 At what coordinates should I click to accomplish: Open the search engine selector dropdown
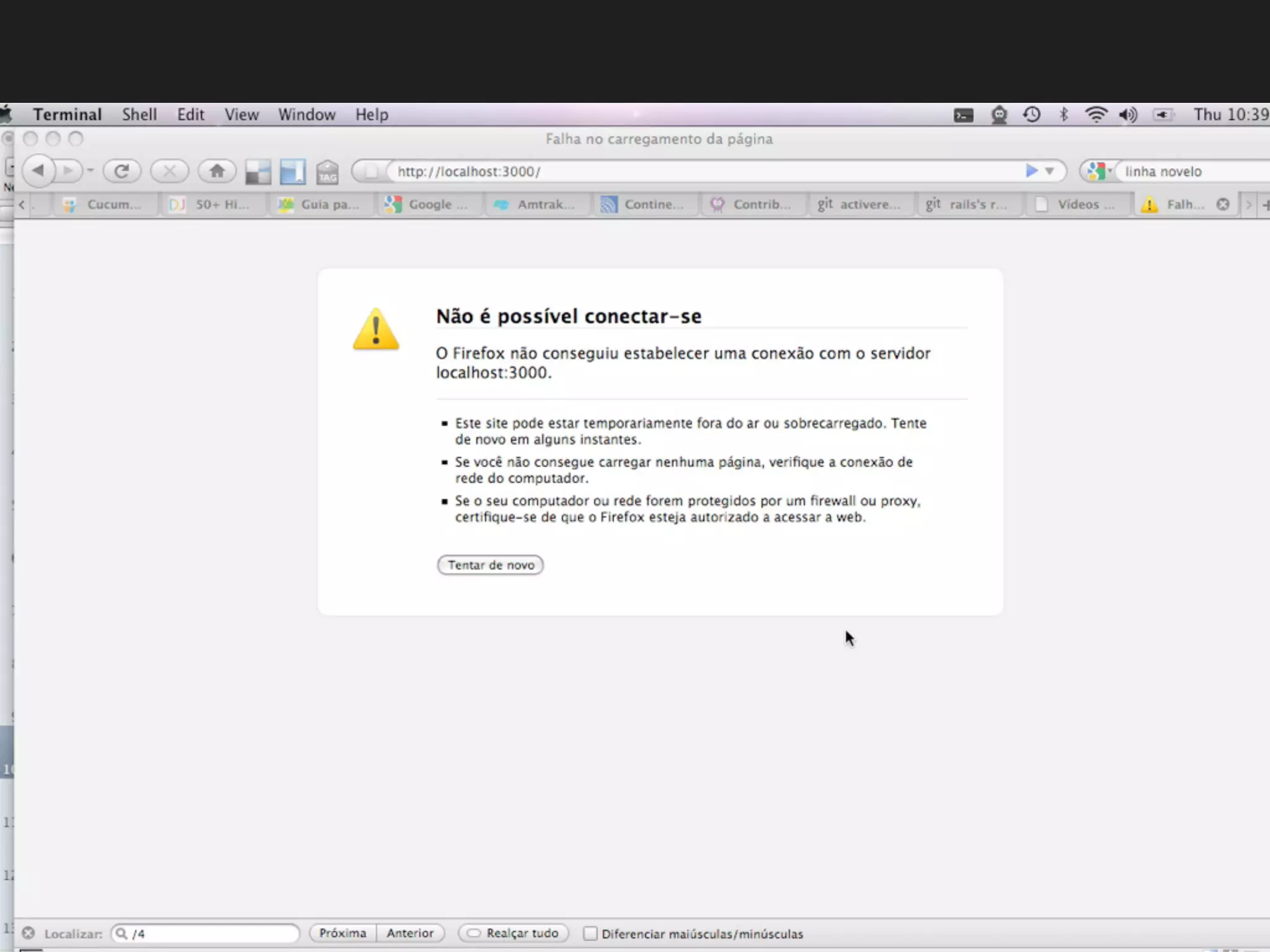click(x=1099, y=171)
